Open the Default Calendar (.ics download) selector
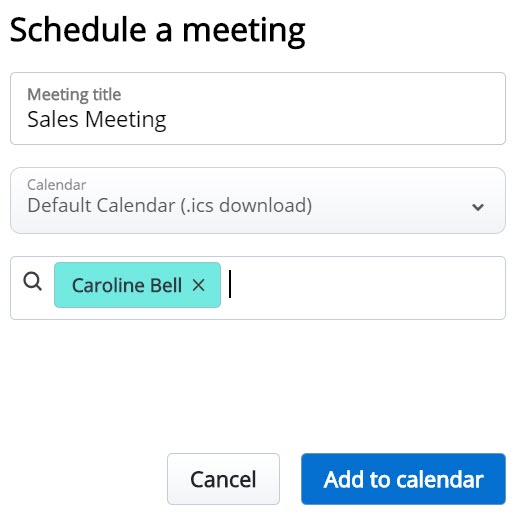 click(x=258, y=200)
